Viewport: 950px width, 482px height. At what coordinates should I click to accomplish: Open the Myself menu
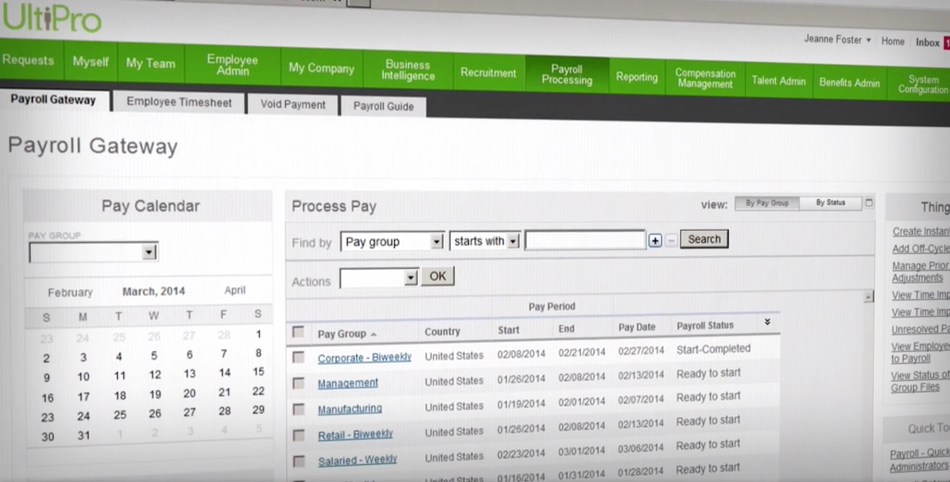click(x=91, y=62)
